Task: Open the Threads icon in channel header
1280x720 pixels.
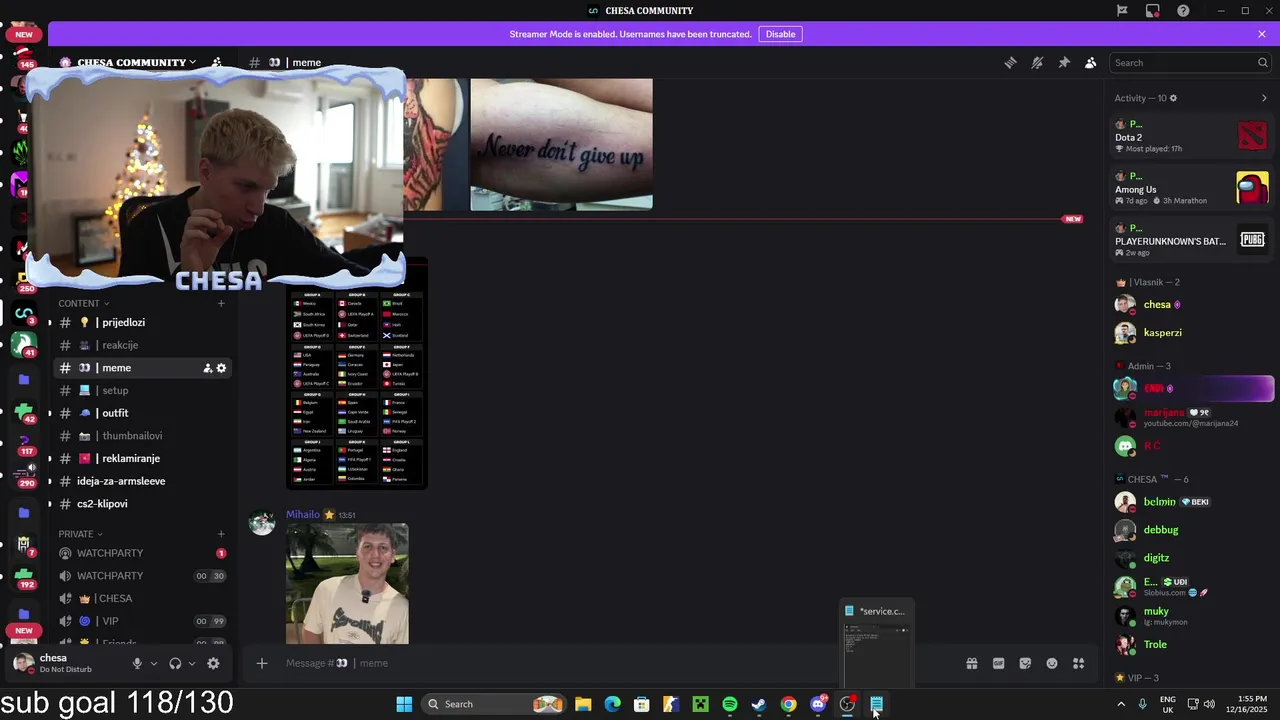Action: point(1010,63)
